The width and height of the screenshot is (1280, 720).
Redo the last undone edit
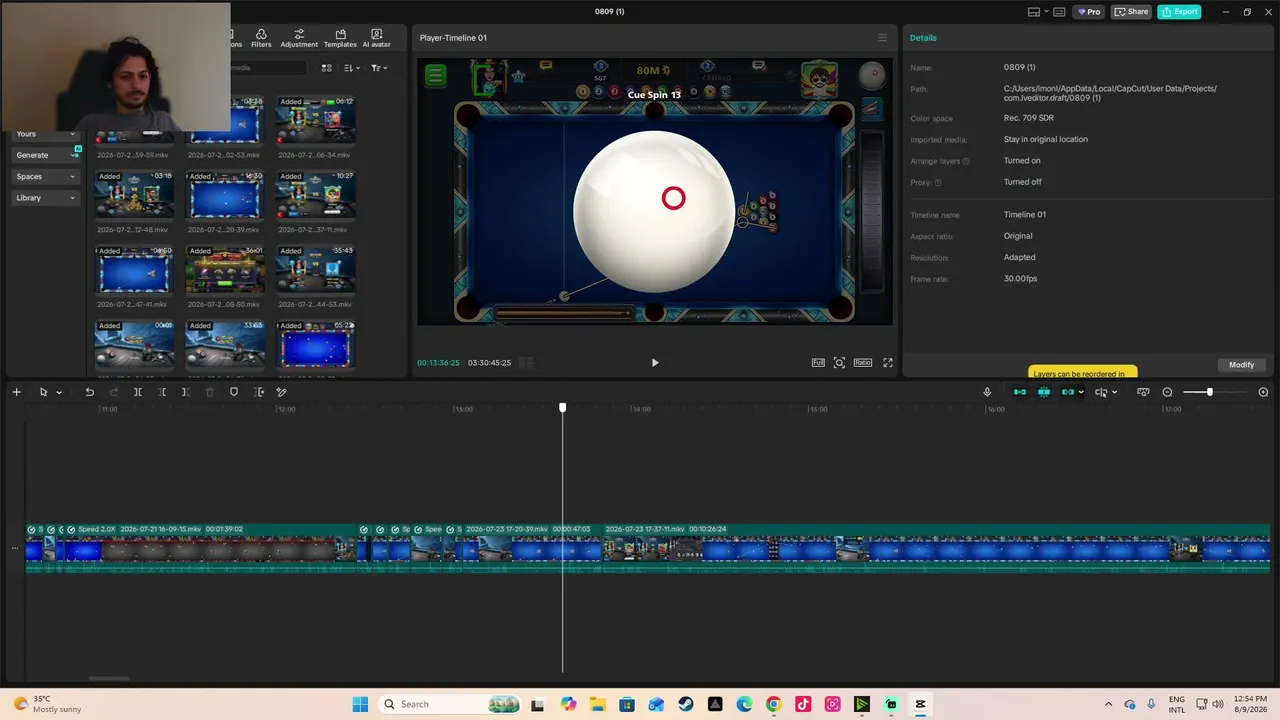(x=114, y=392)
